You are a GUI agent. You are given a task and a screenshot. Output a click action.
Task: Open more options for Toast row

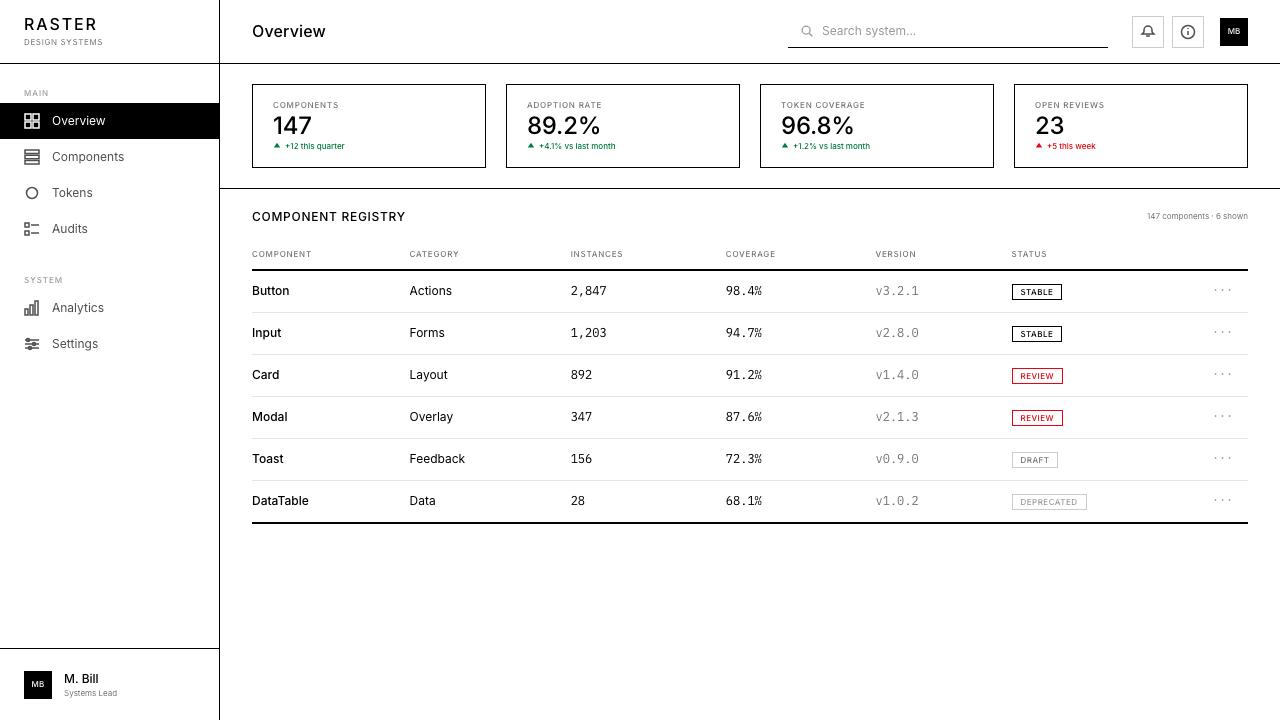(x=1223, y=459)
